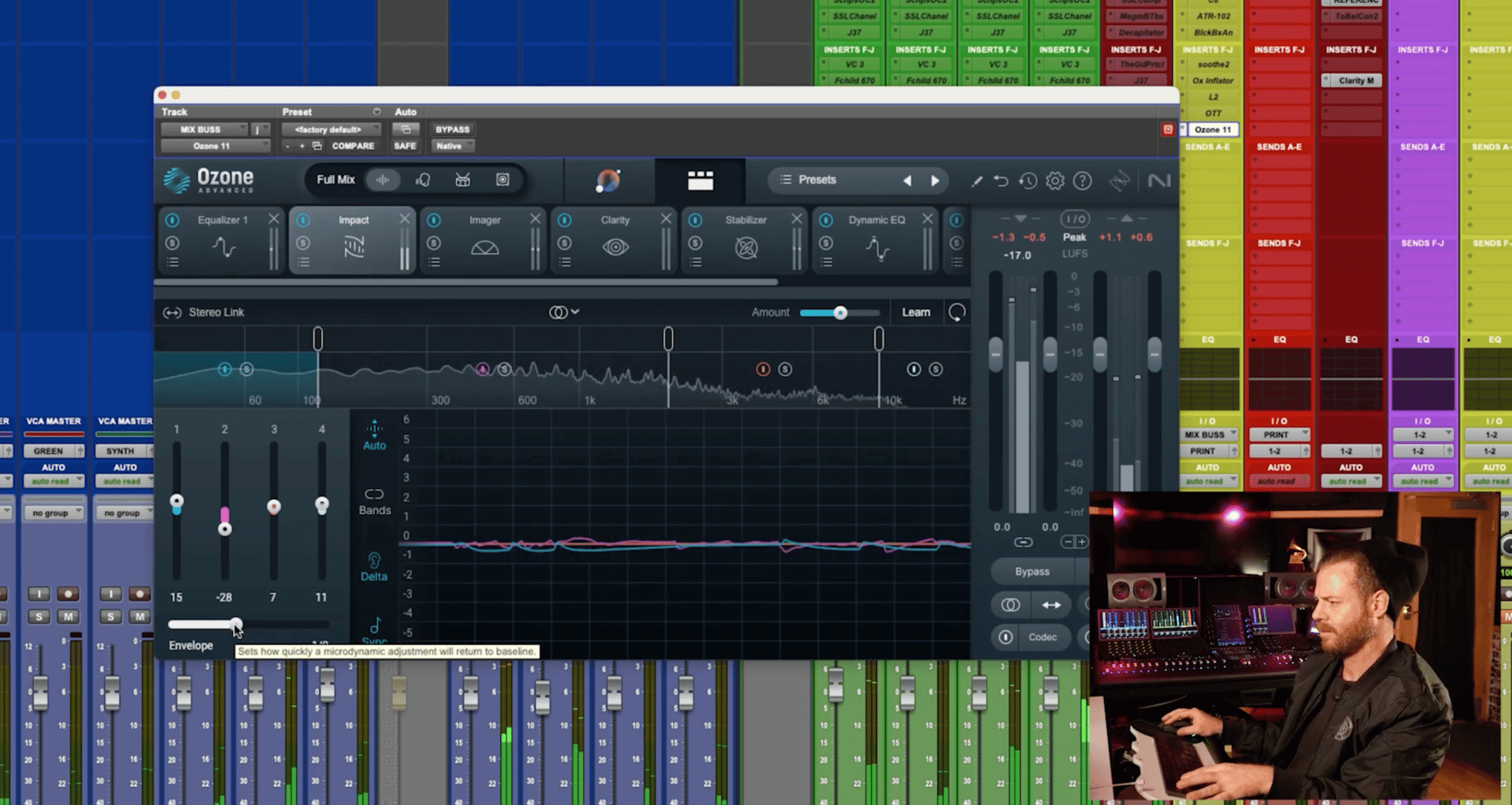
Task: Toggle Stereo Link in Impact
Action: pyautogui.click(x=203, y=313)
